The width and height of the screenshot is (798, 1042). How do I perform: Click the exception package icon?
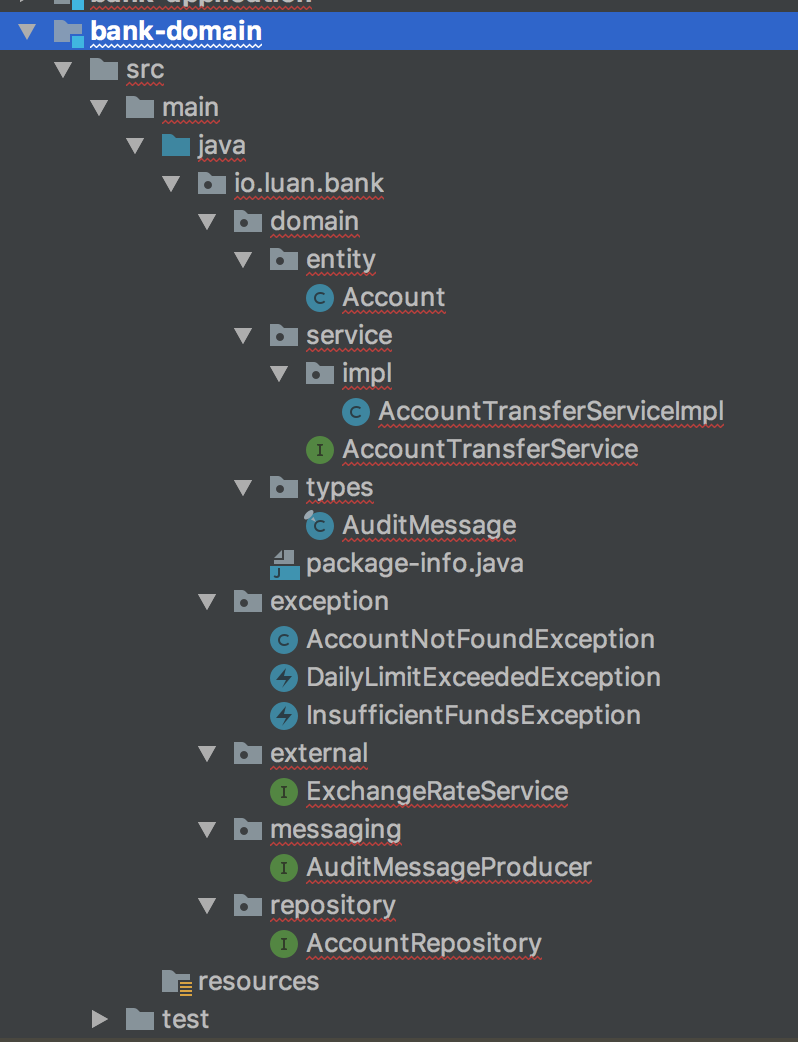point(247,601)
